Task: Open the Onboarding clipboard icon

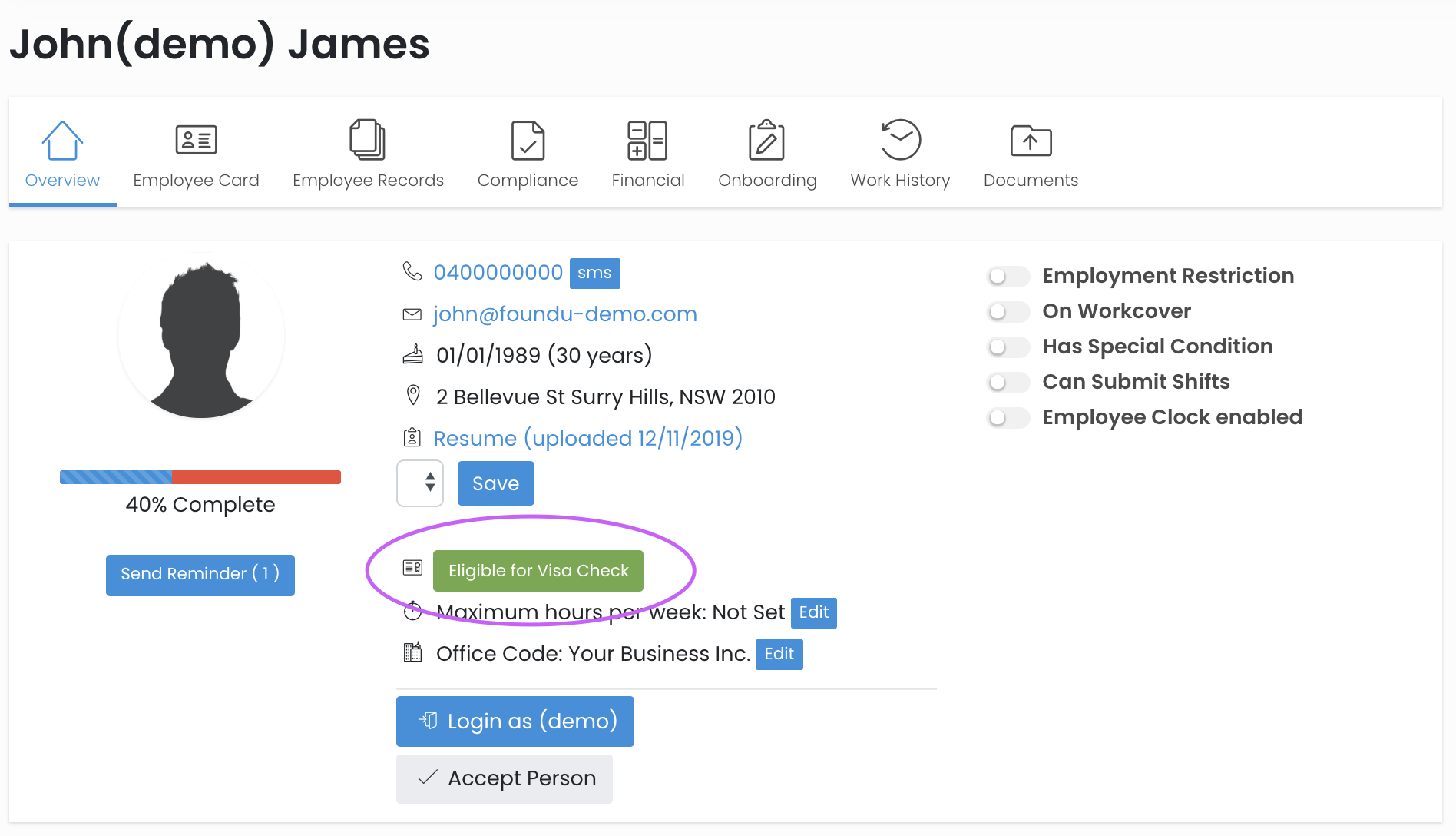Action: coord(766,140)
